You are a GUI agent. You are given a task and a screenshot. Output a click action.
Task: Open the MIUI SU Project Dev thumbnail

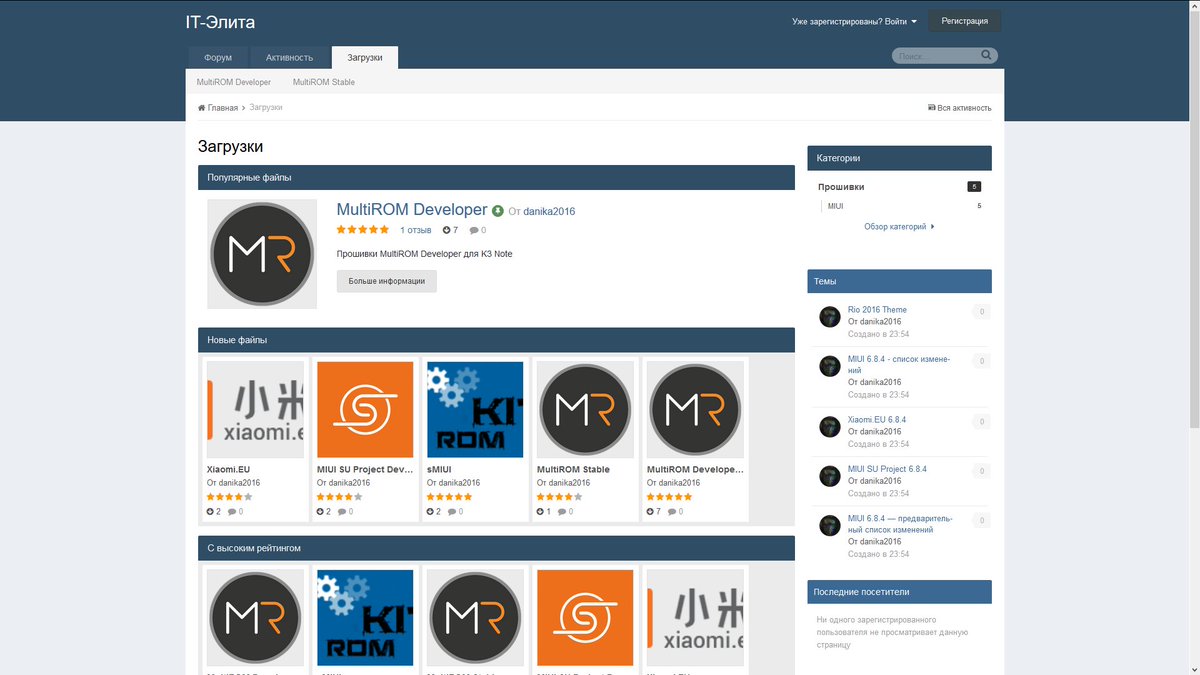[x=365, y=410]
